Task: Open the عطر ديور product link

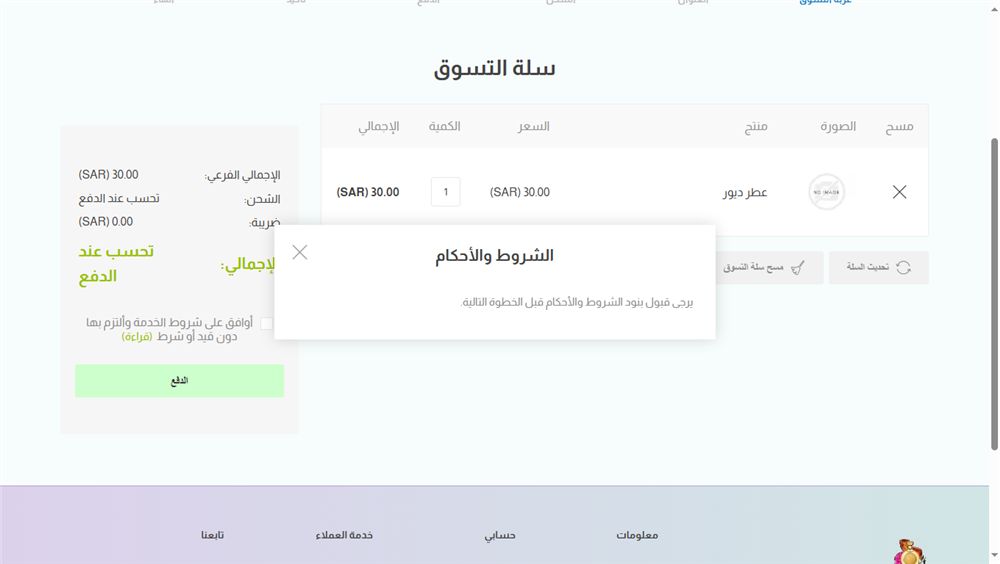Action: point(745,192)
